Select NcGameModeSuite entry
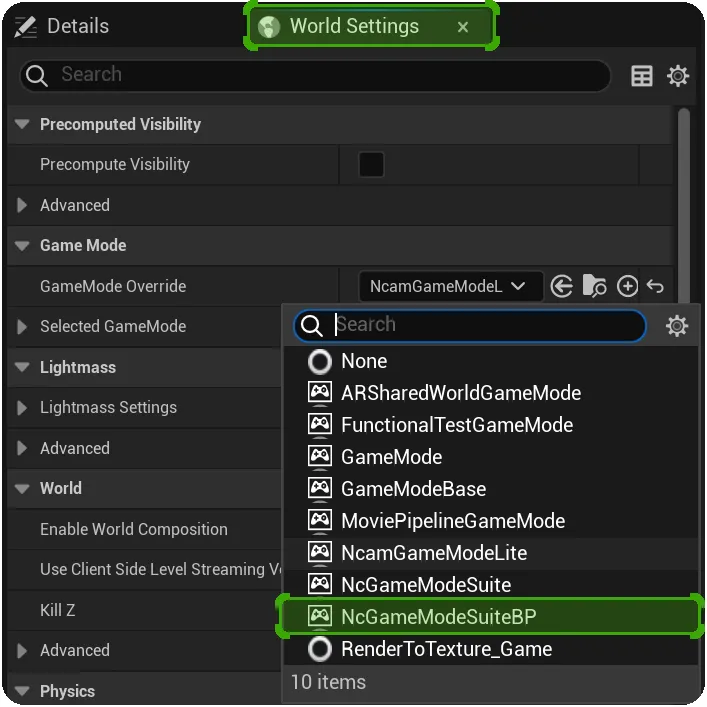 [x=491, y=585]
